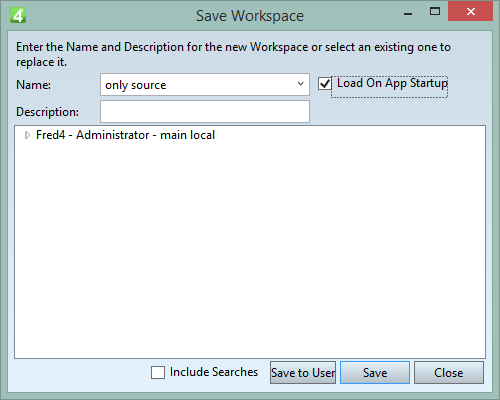The image size is (500, 400).
Task: Minimize the Save Workspace window
Action: 408,13
